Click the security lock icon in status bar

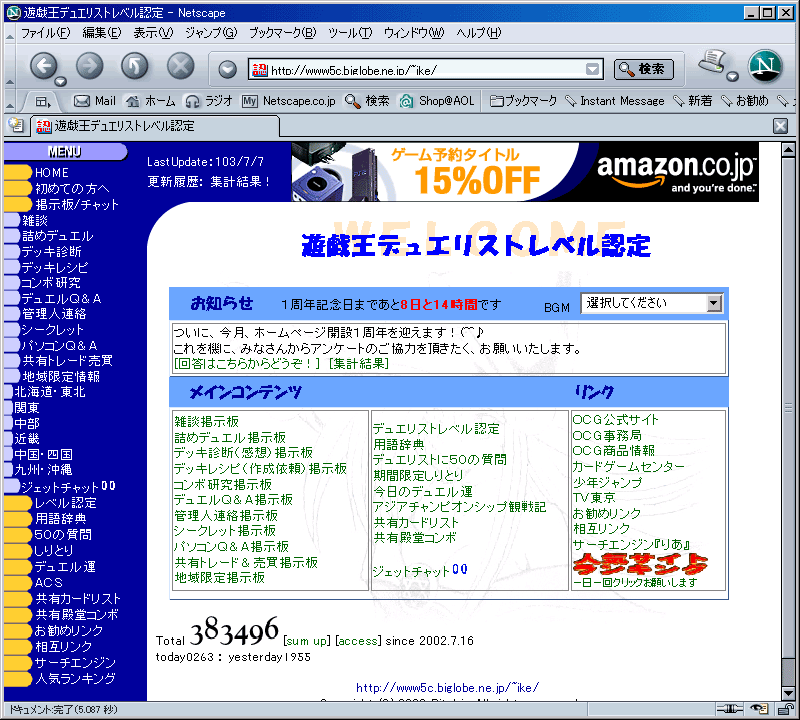(786, 708)
